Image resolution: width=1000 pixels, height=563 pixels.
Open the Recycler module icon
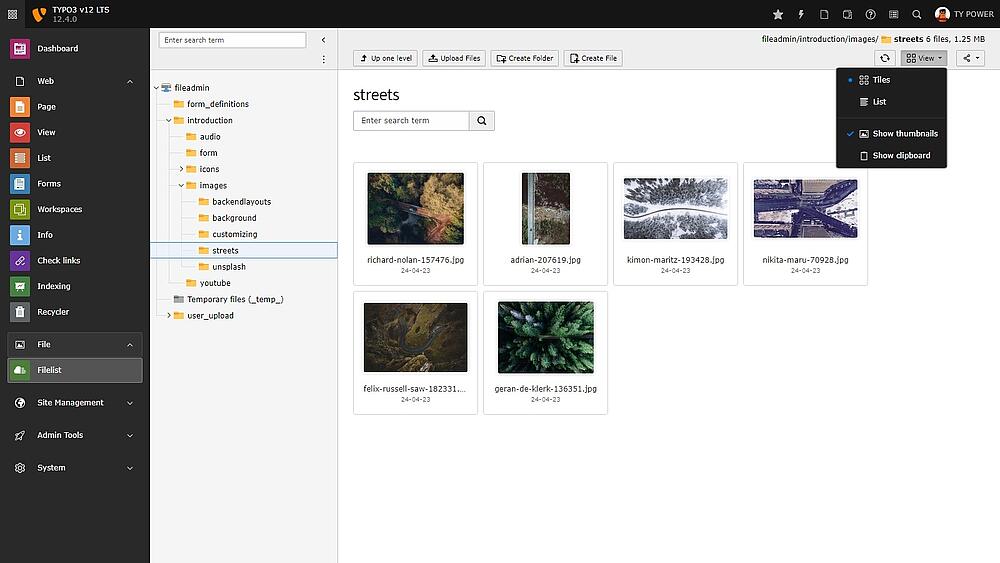tap(20, 312)
